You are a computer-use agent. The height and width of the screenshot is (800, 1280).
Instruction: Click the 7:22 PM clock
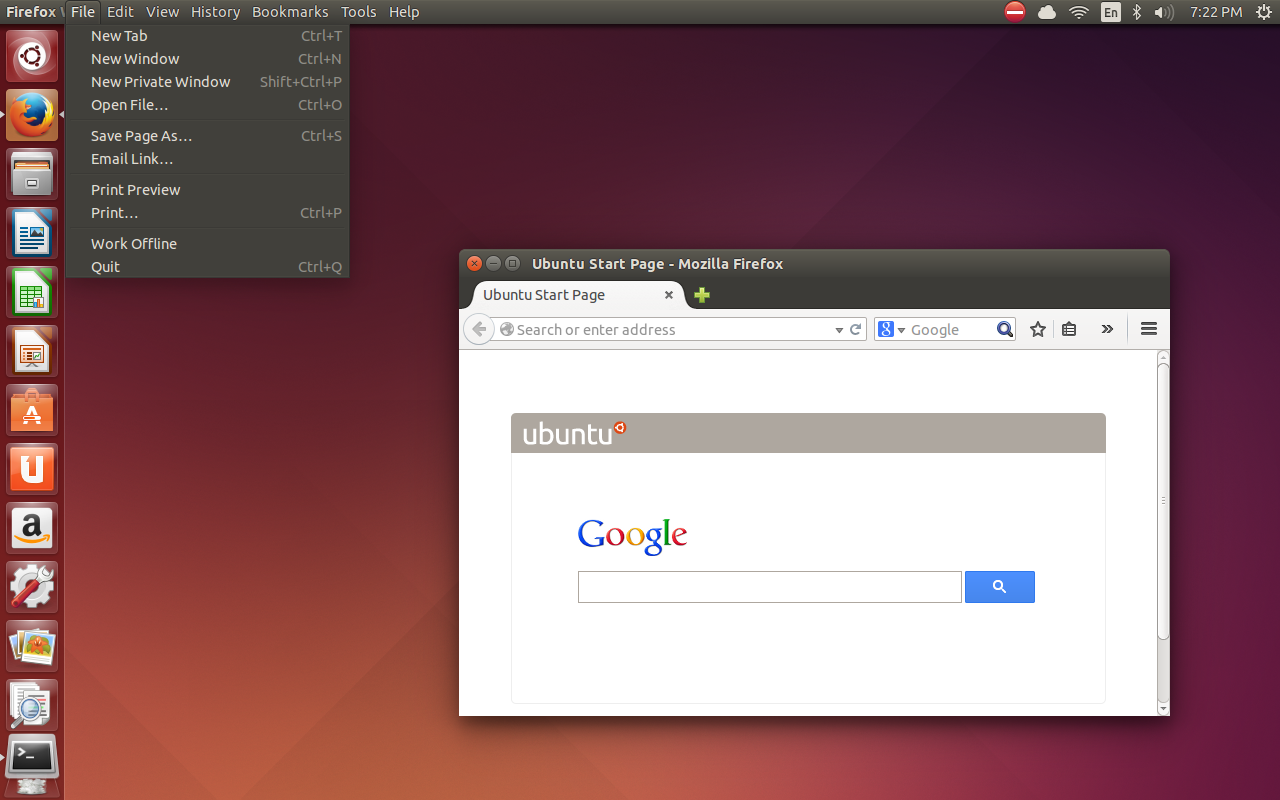pyautogui.click(x=1216, y=12)
